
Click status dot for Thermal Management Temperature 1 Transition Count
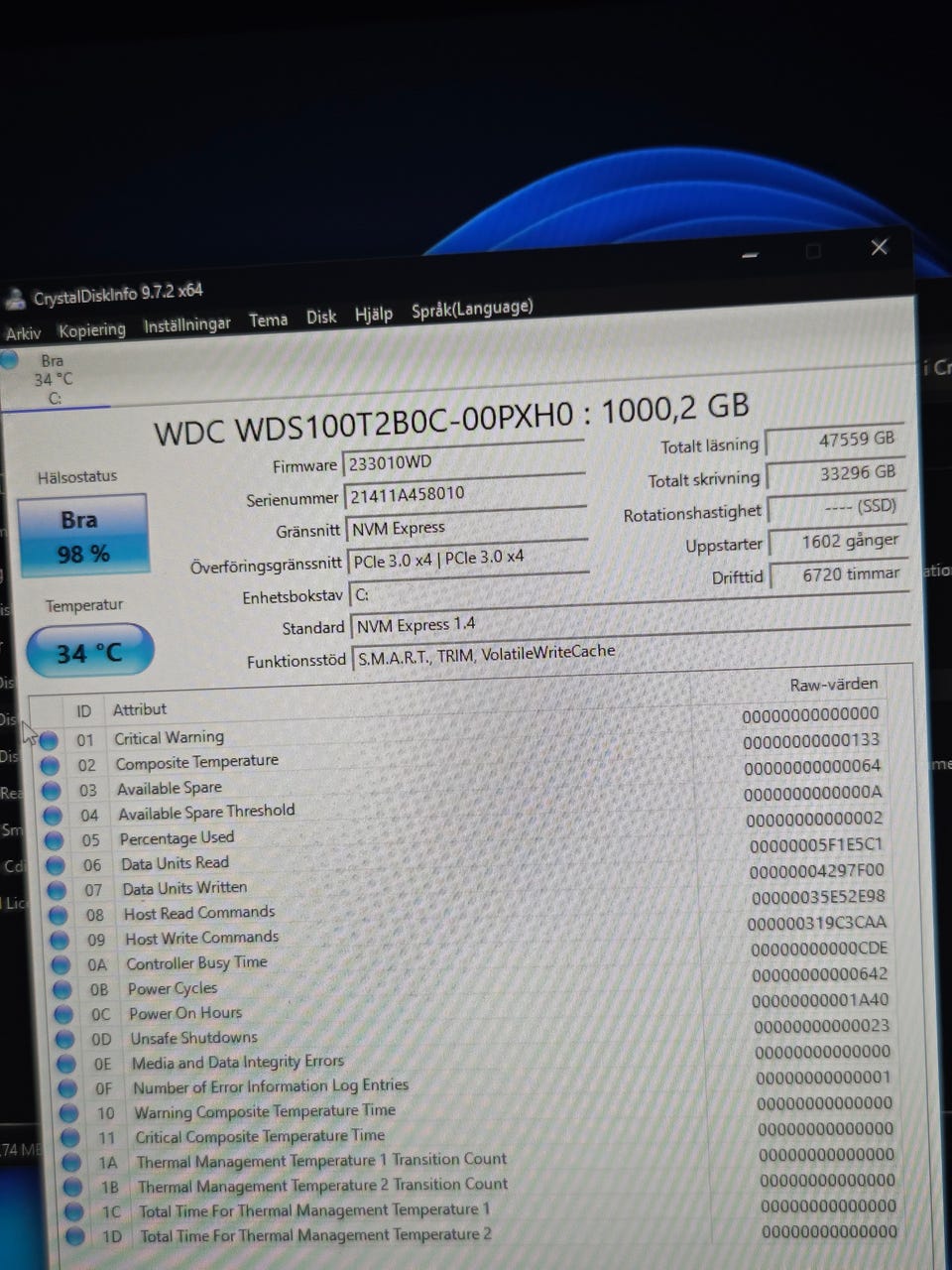tap(71, 1163)
